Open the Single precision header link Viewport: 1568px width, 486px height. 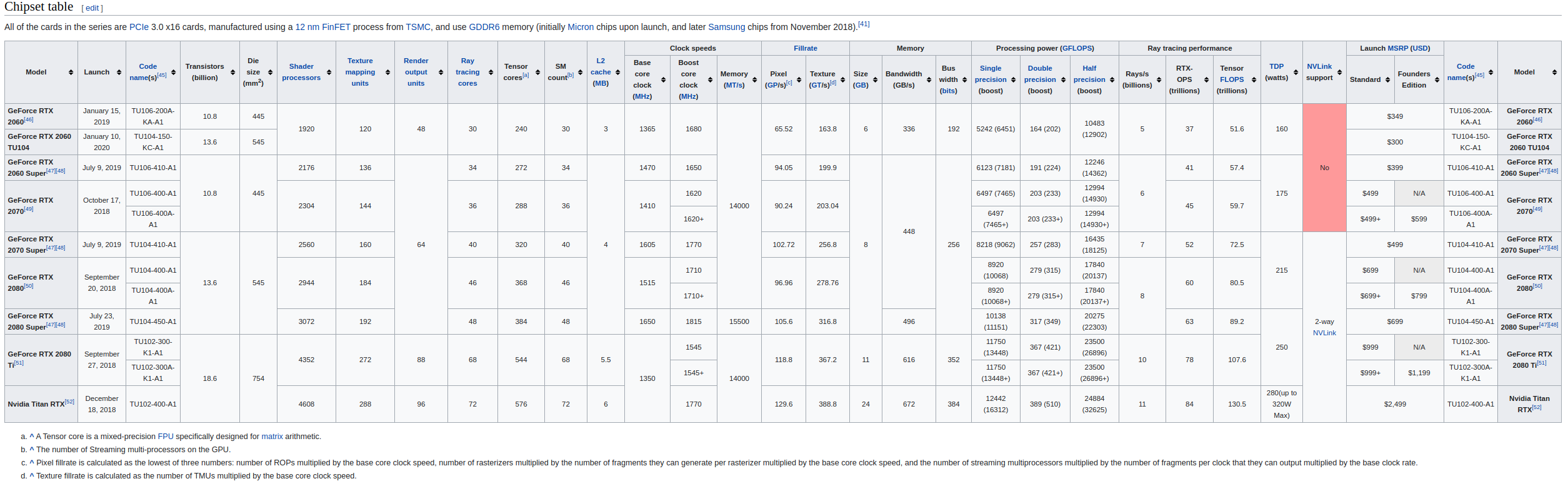click(991, 74)
